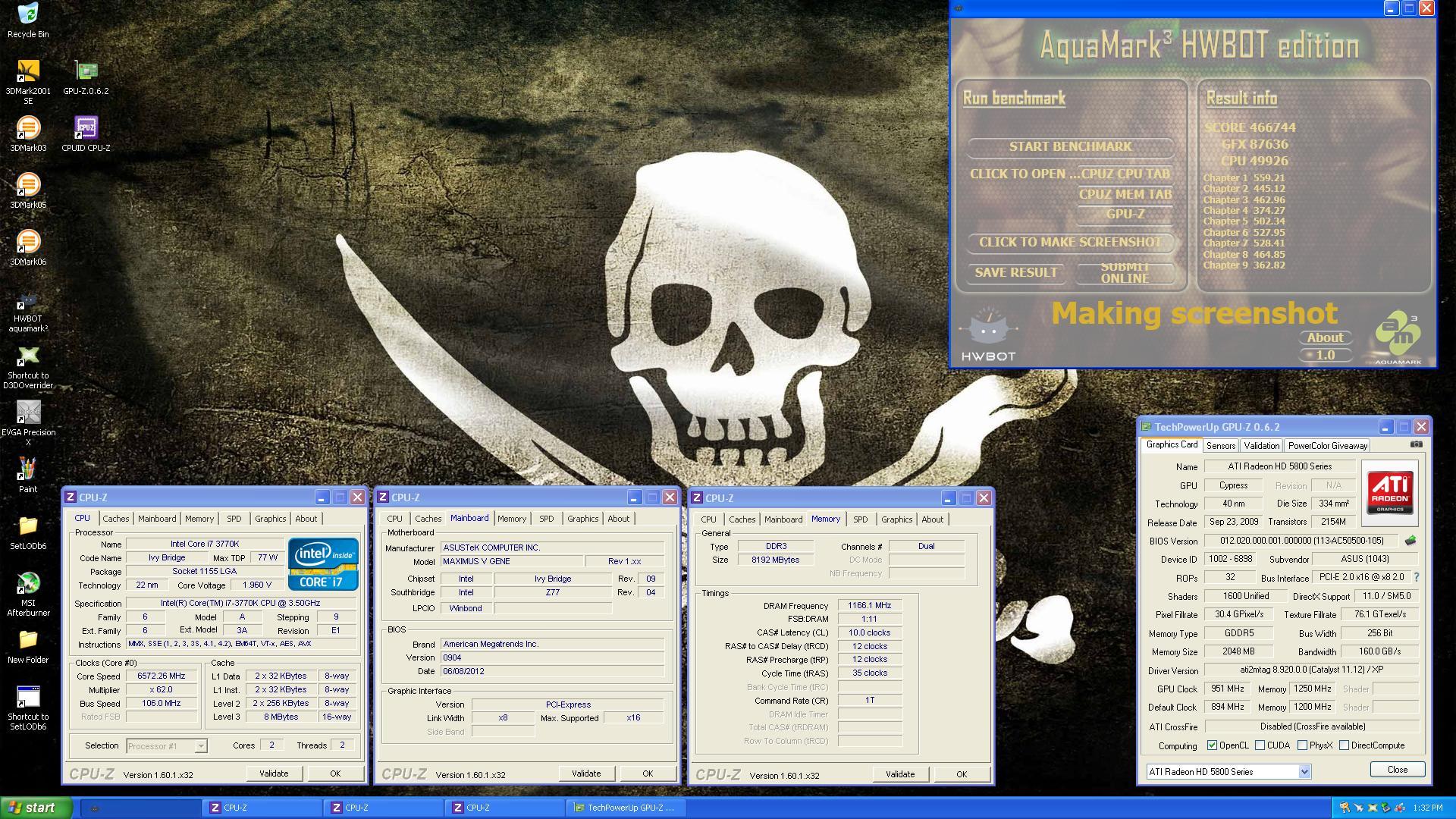Toggle the CUDA checkbox in GPU-Z
1456x819 pixels.
click(x=1260, y=745)
